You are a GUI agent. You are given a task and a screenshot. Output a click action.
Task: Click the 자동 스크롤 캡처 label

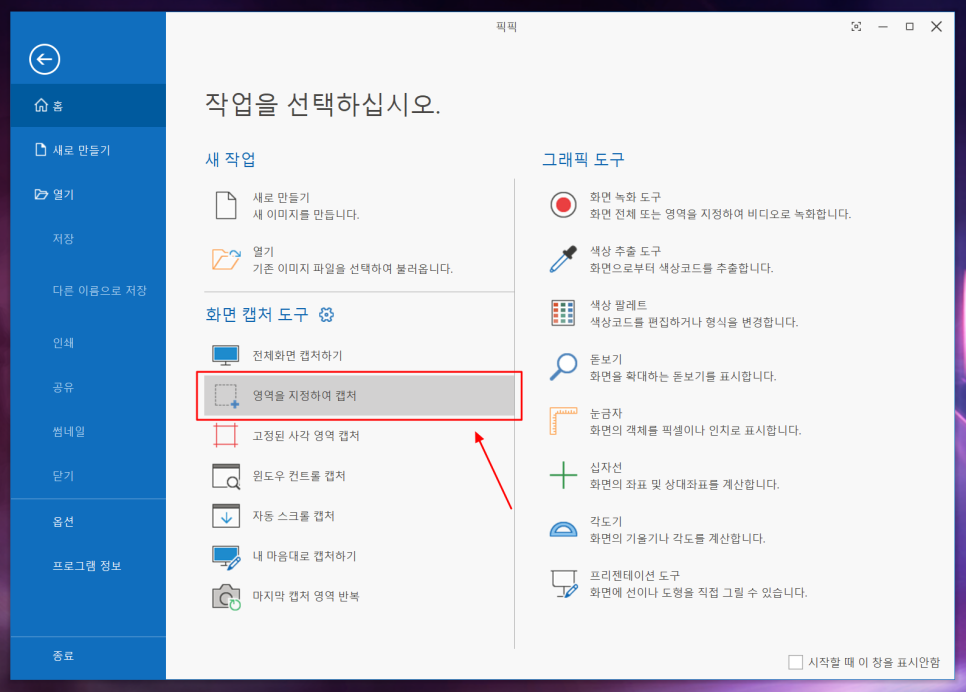click(x=293, y=516)
